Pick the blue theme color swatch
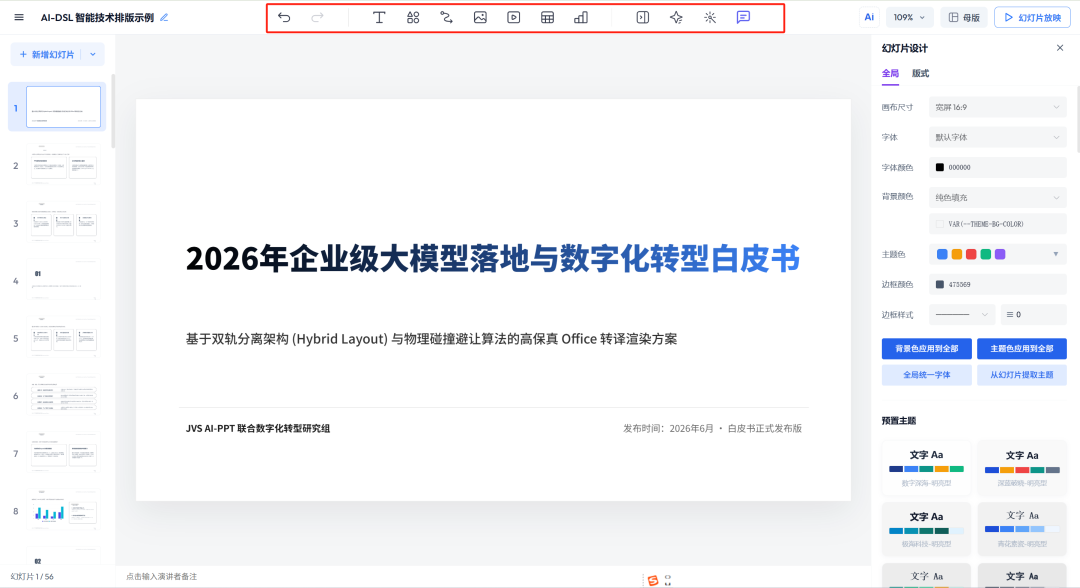Viewport: 1080px width, 588px height. coord(942,254)
